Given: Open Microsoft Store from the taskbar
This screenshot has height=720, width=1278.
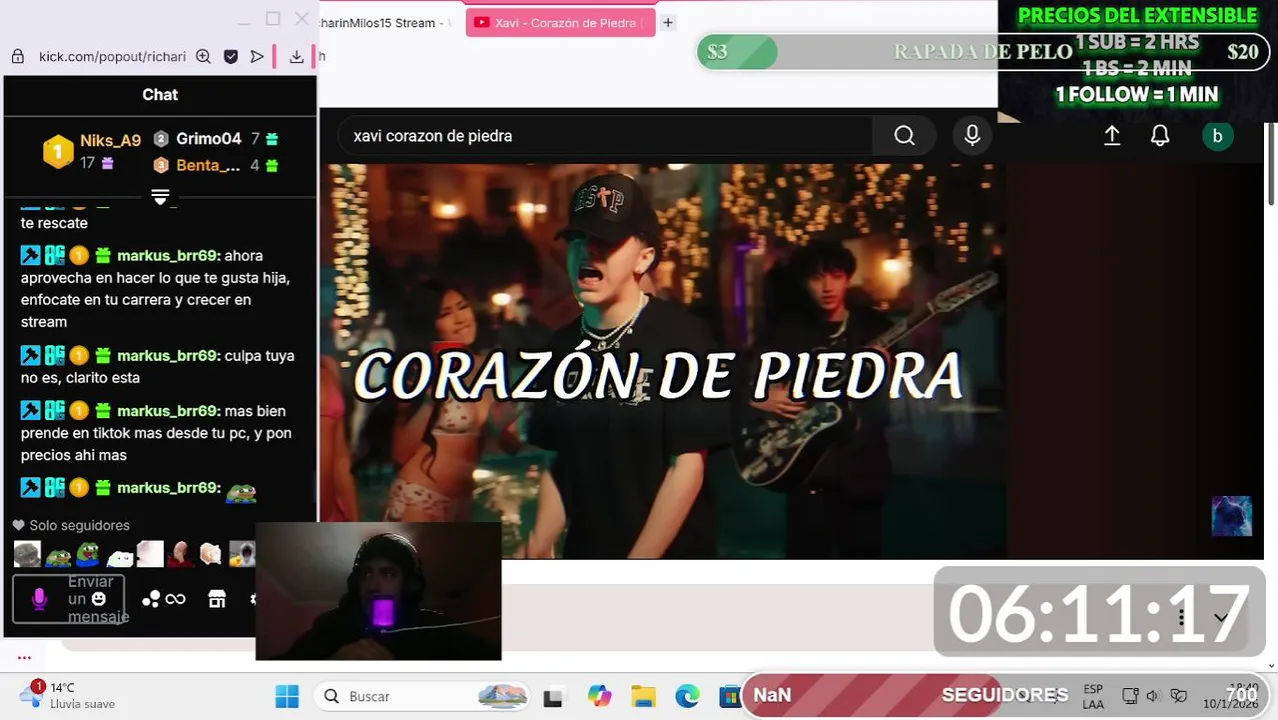Looking at the screenshot, I should (x=729, y=696).
